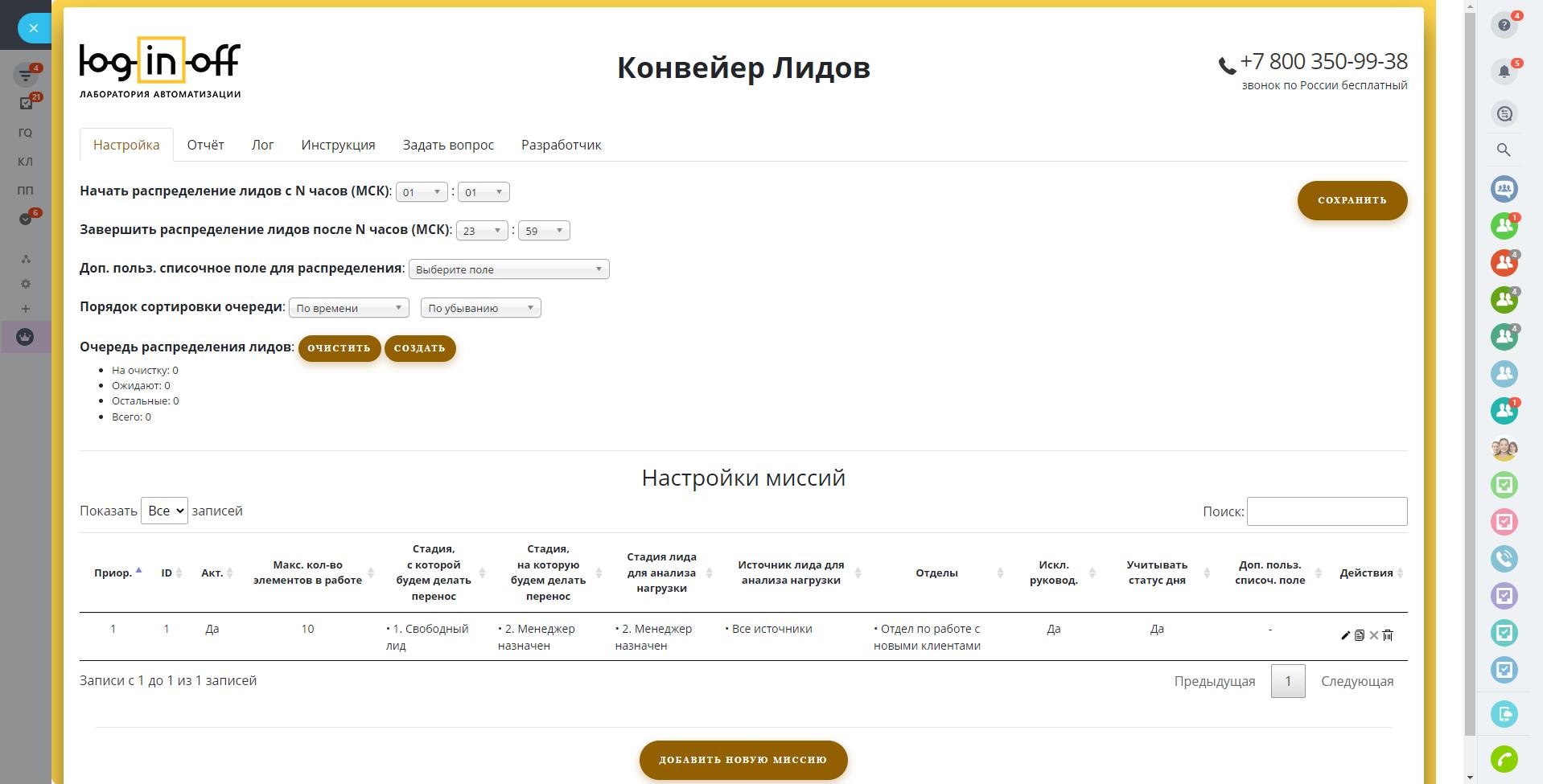Click 'Добавить новую миссию' button
This screenshot has width=1543, height=784.
click(743, 760)
